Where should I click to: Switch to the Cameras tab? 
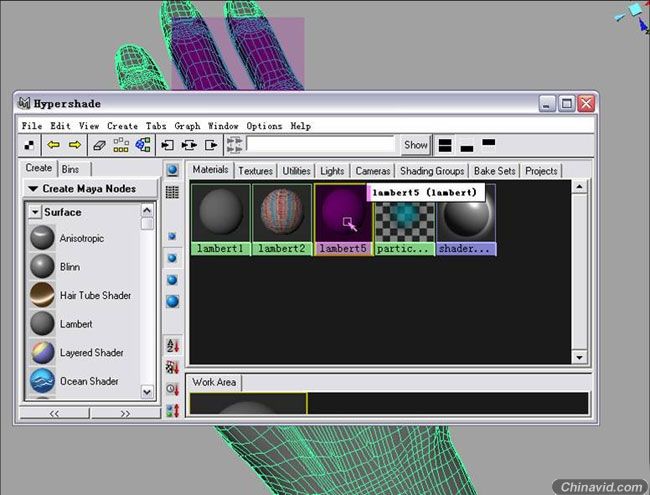pos(373,171)
